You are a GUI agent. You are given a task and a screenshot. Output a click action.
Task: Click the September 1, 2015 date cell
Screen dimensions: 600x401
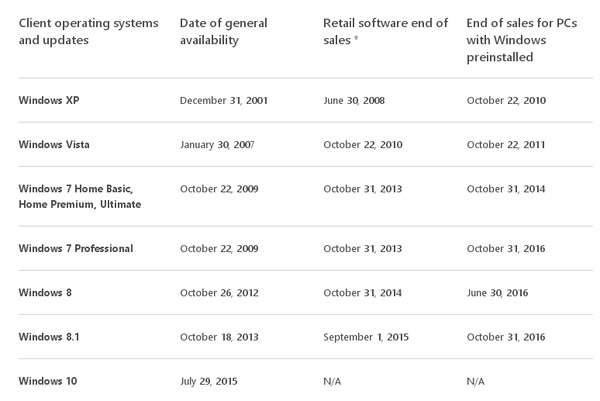pos(366,337)
